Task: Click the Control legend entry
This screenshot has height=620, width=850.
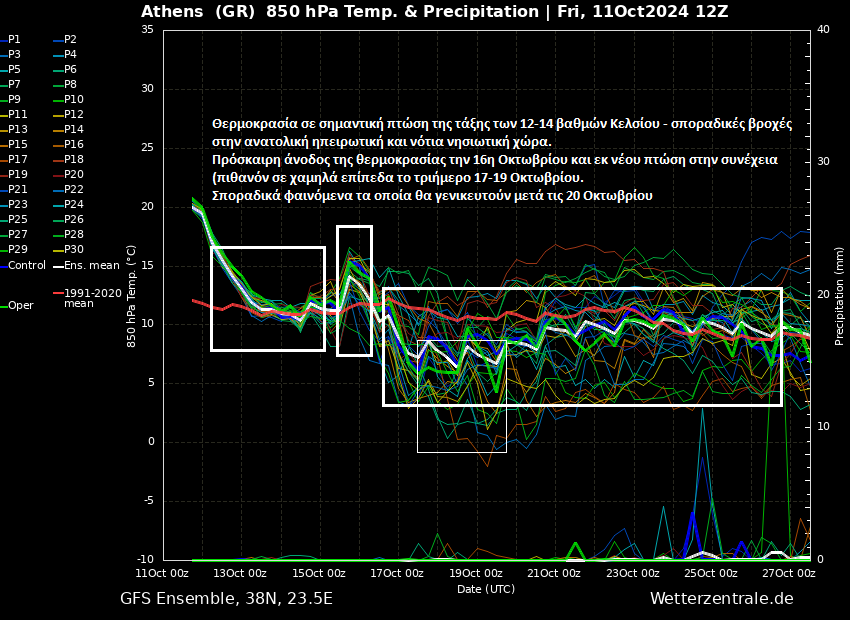Action: click(27, 265)
